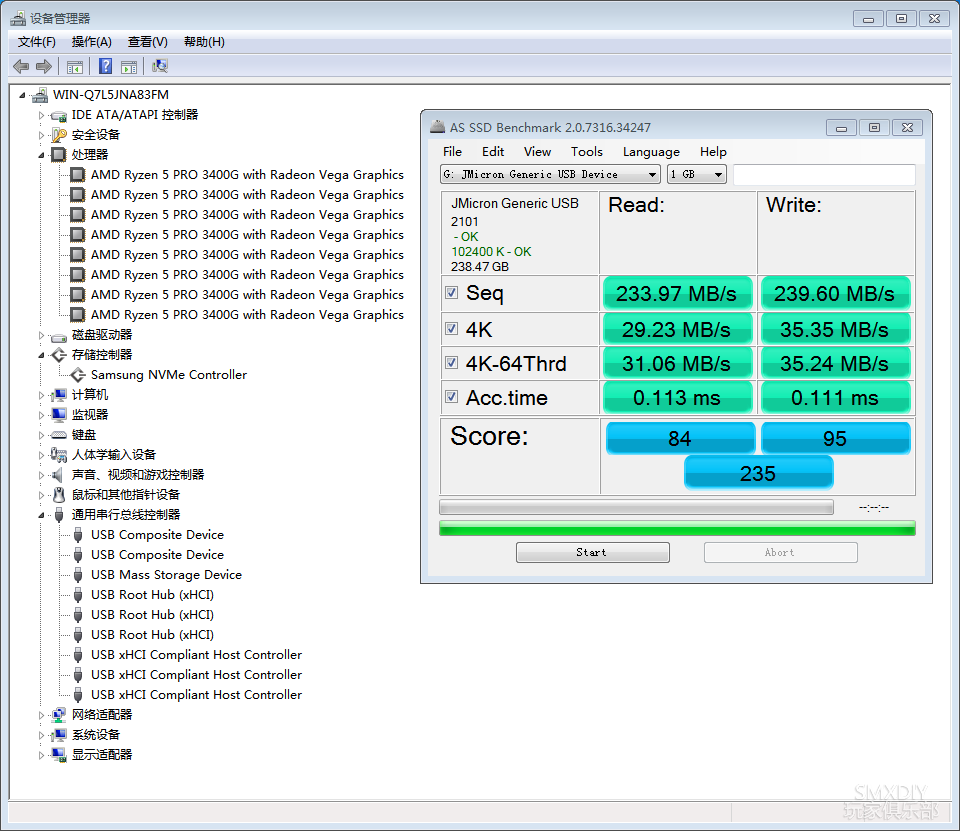Select the 鼠标和其他指针设备 mouse icon
Image resolution: width=960 pixels, height=831 pixels.
tap(59, 495)
